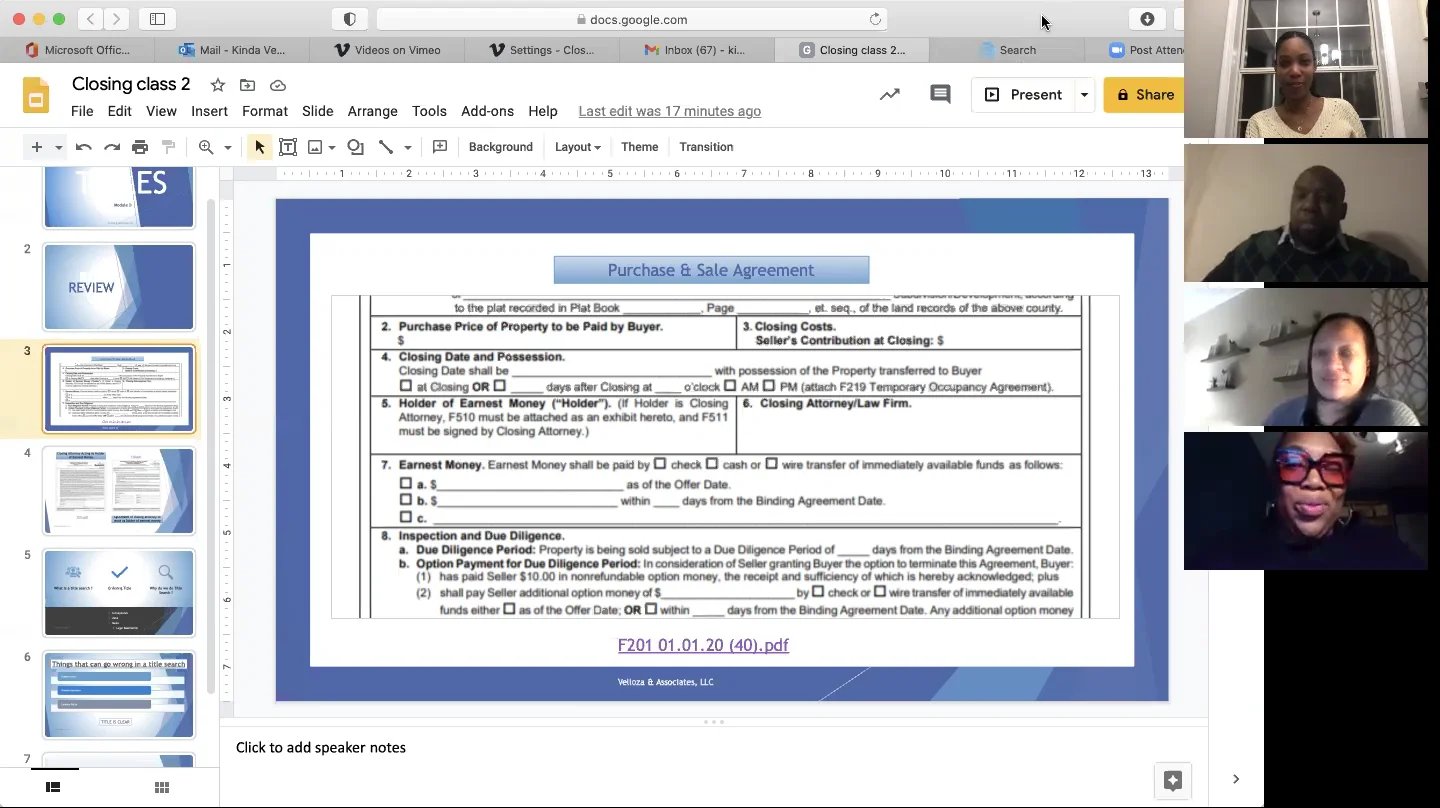Open the F201 01.01.20 (40).pdf link
1440x808 pixels.
click(x=703, y=645)
